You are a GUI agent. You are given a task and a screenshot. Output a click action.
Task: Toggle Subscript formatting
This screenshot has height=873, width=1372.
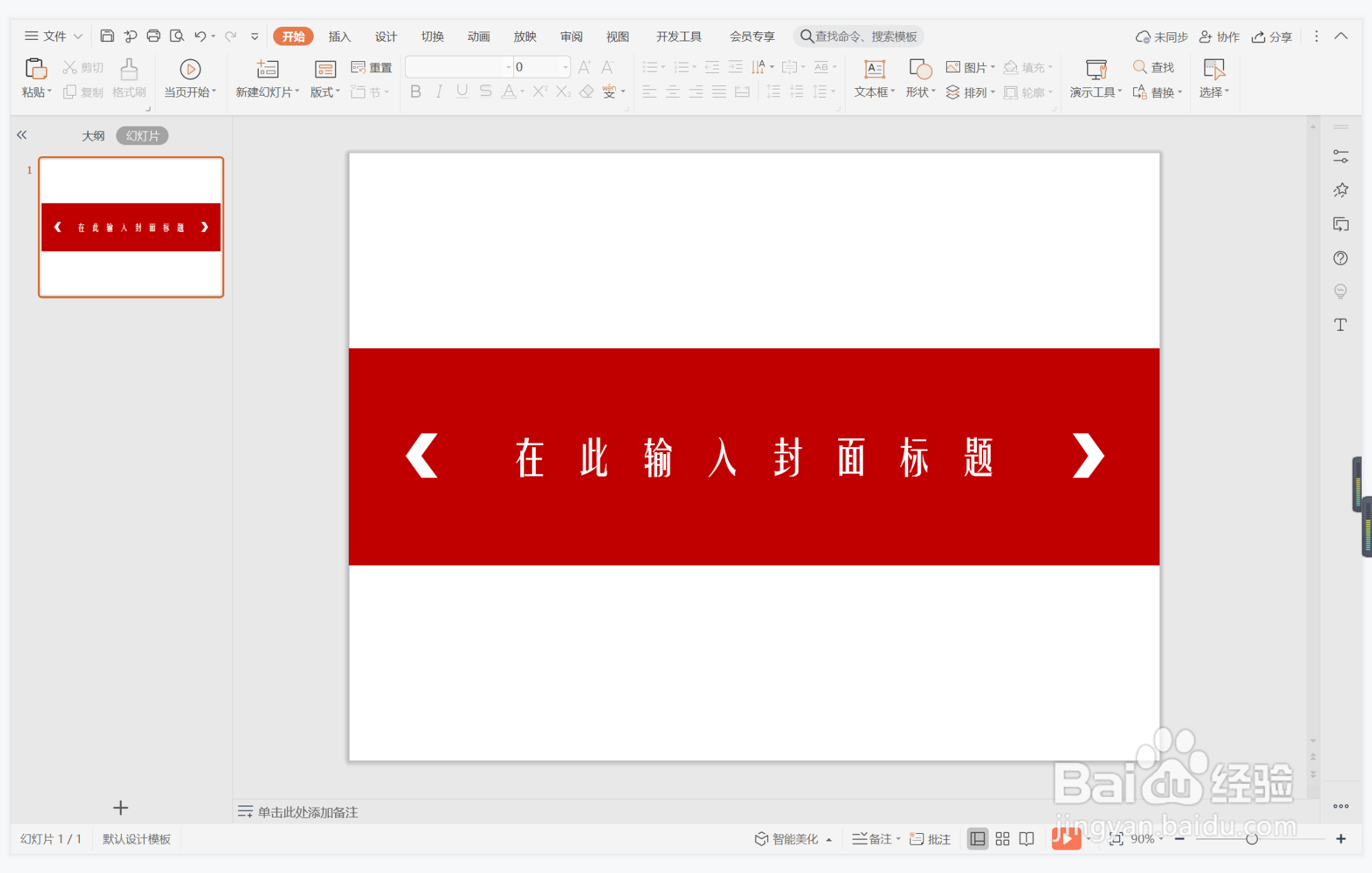564,91
